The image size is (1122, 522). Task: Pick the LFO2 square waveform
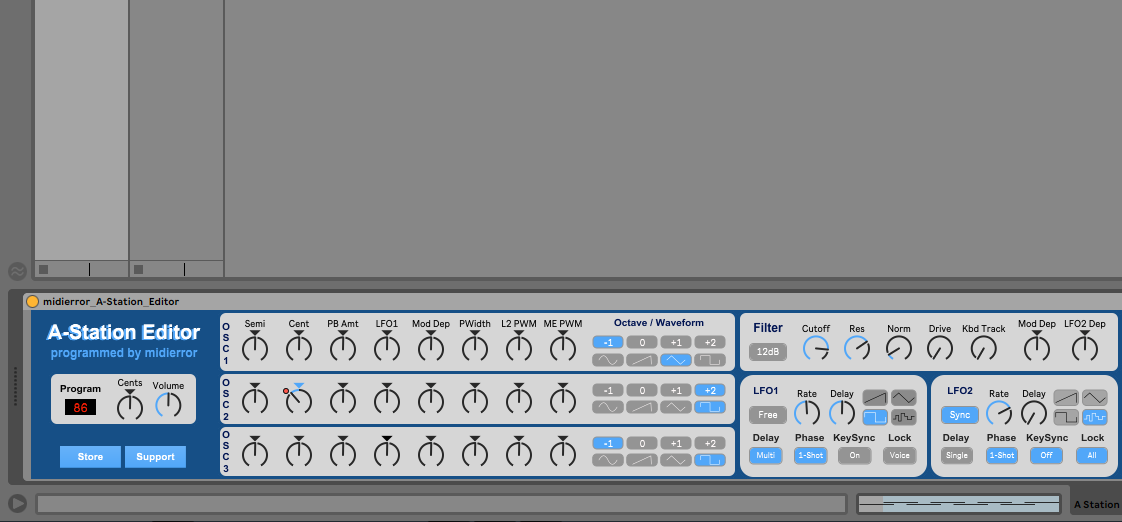click(1066, 416)
